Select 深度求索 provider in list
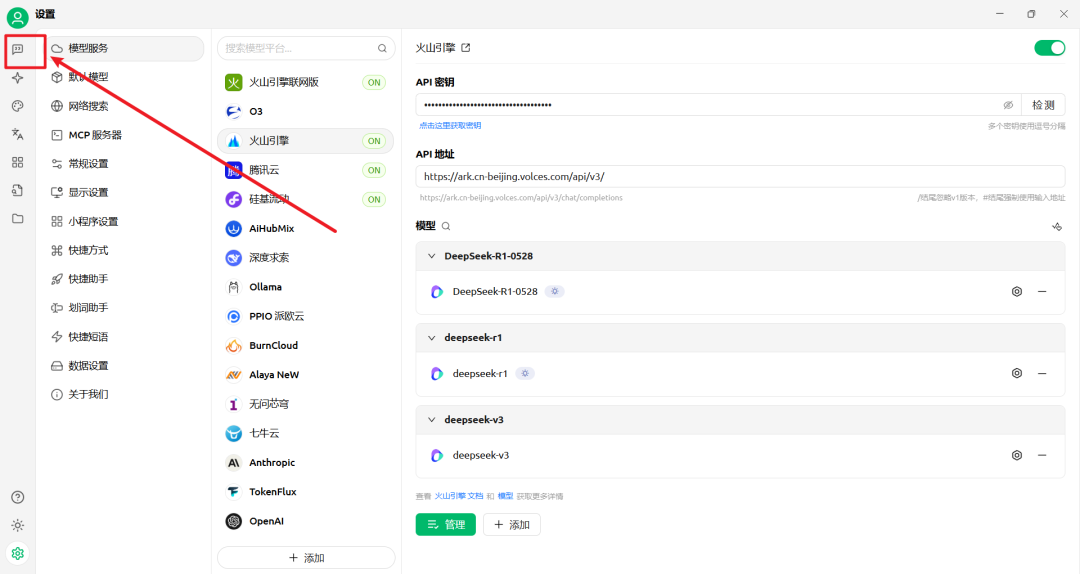Viewport: 1080px width, 574px height. click(x=306, y=258)
